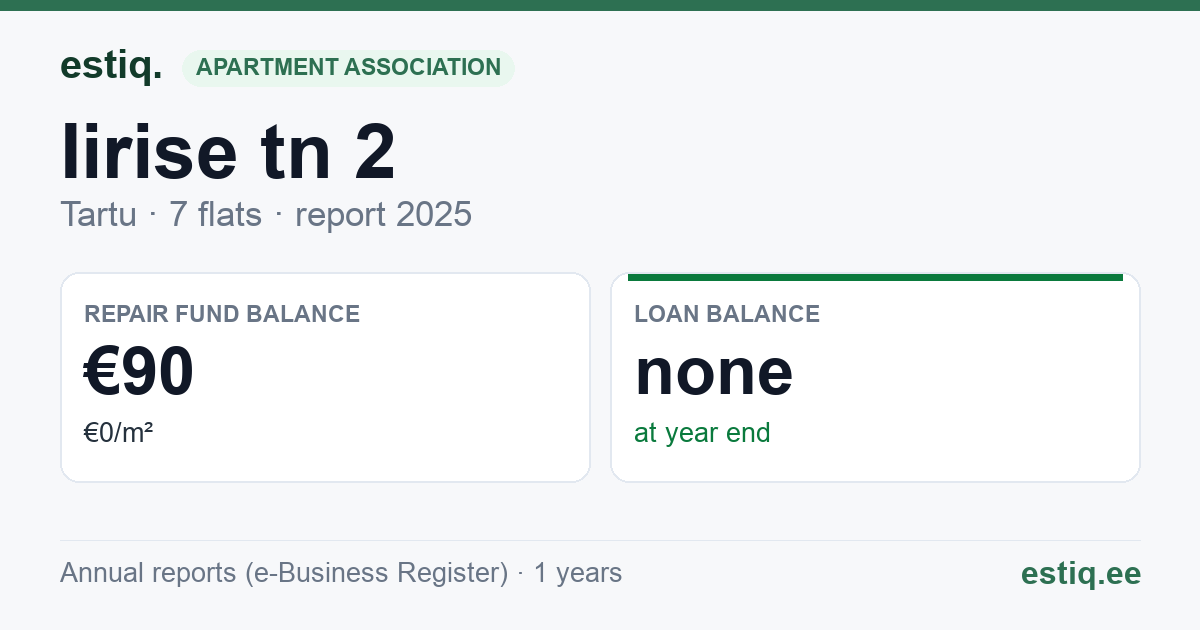This screenshot has height=630, width=1200.
Task: Open the Loan Balance card
Action: tap(875, 377)
